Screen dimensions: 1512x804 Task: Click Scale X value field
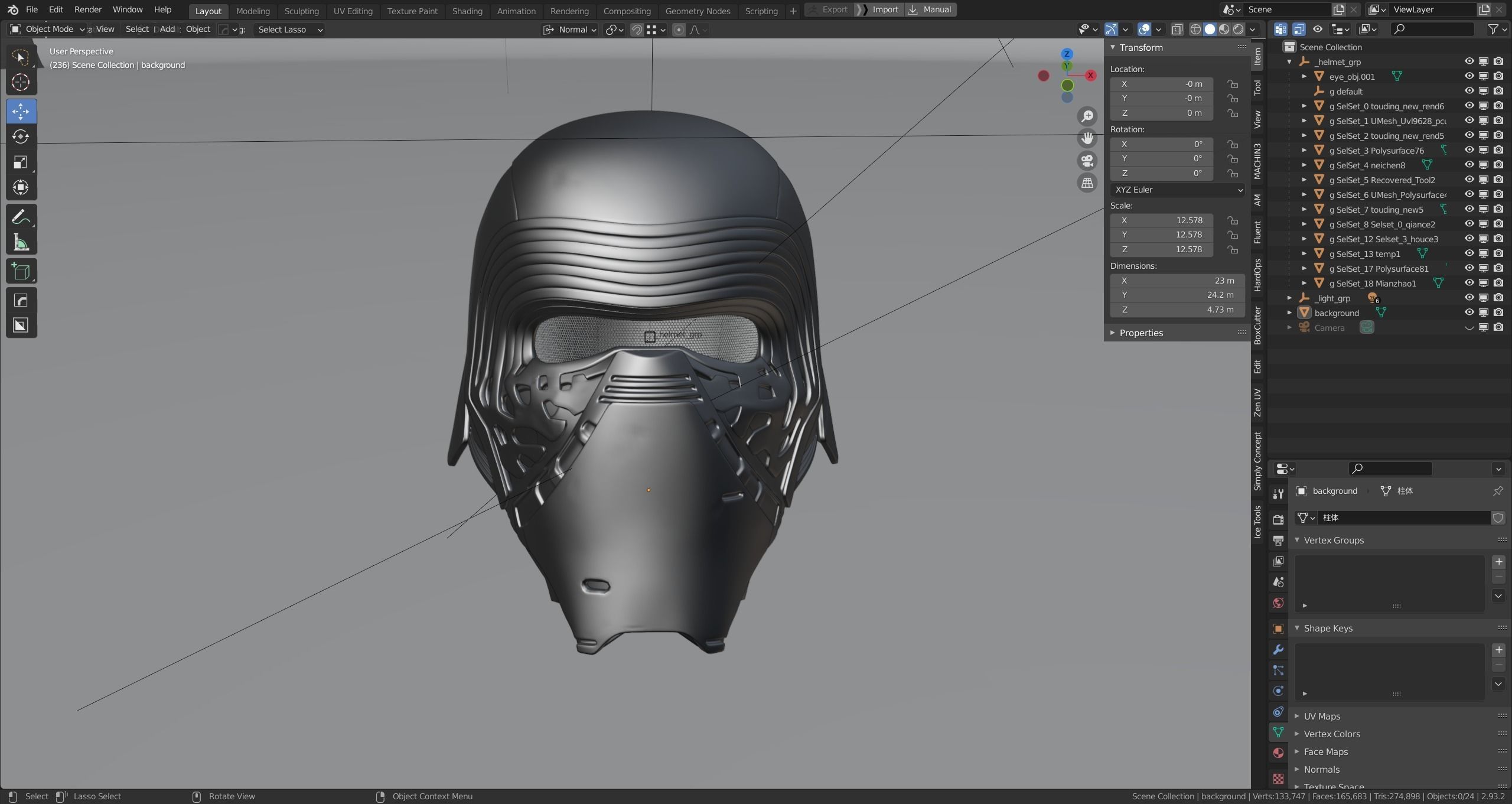tap(1162, 220)
